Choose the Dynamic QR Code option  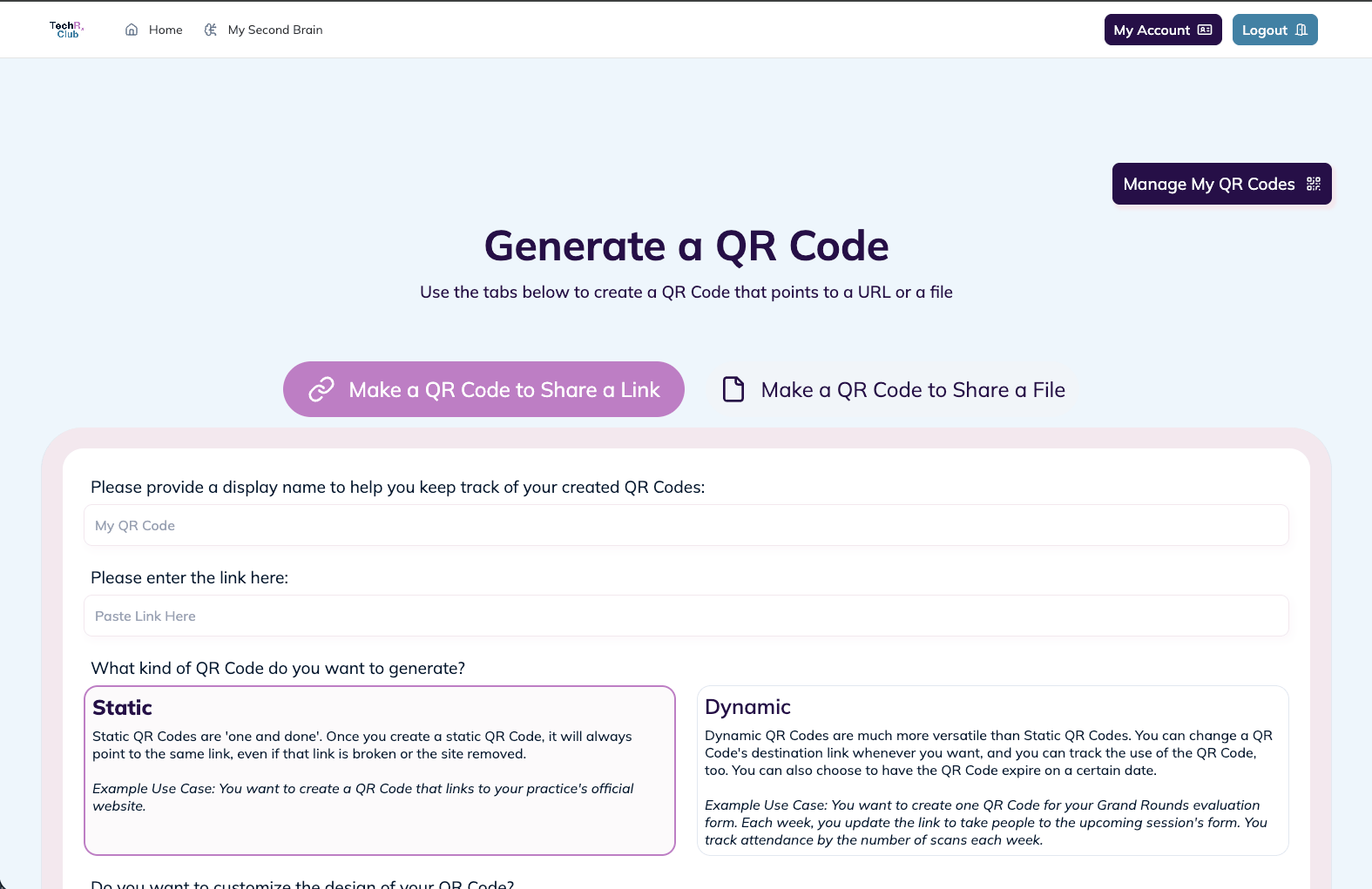[992, 770]
